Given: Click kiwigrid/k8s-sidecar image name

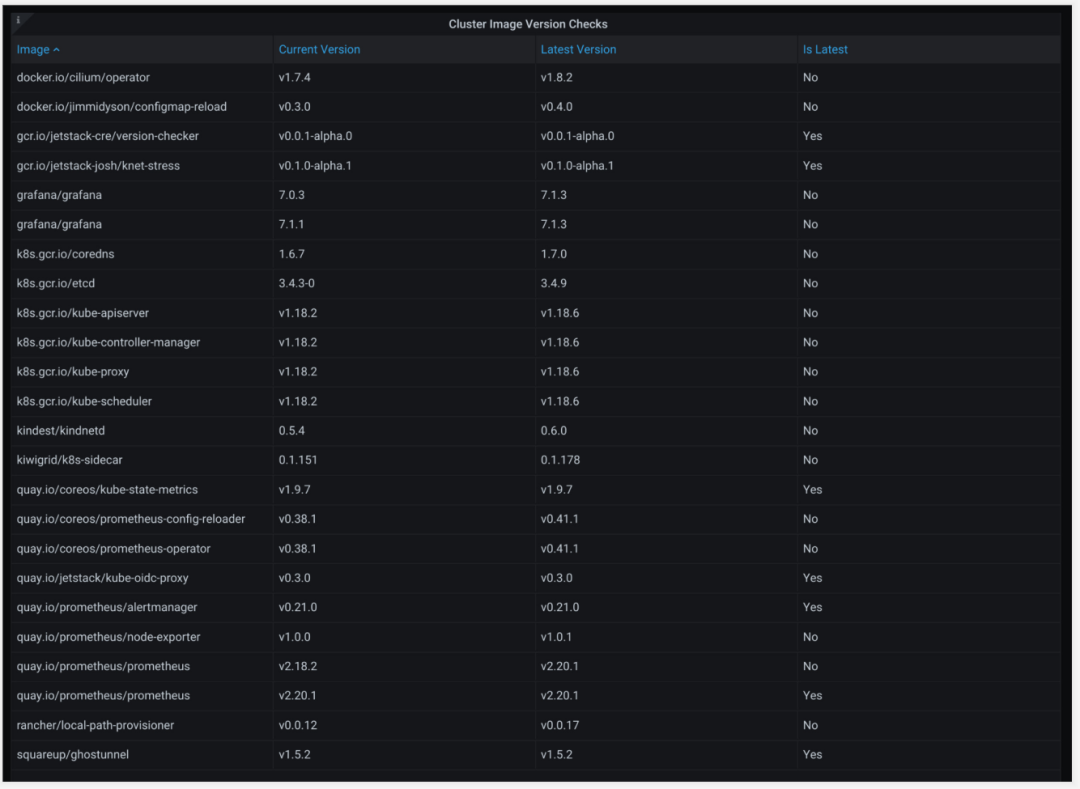Looking at the screenshot, I should pyautogui.click(x=70, y=460).
